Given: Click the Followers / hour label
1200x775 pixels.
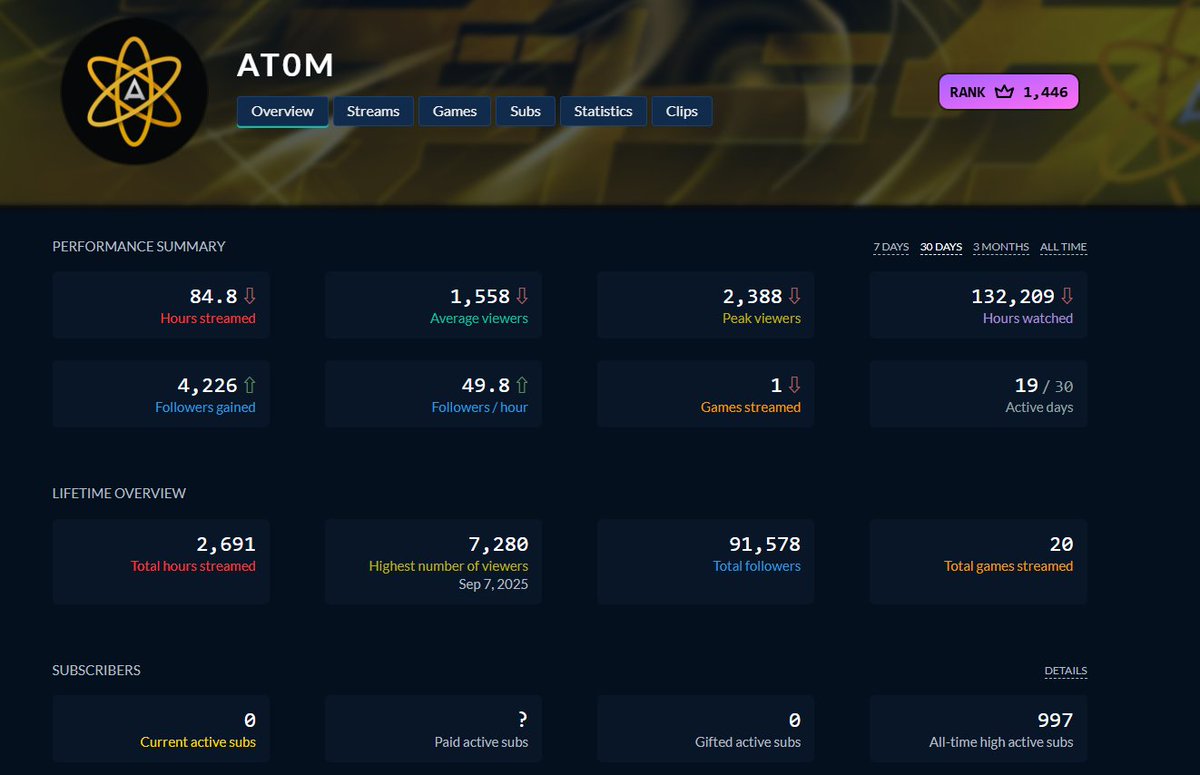Looking at the screenshot, I should (480, 408).
